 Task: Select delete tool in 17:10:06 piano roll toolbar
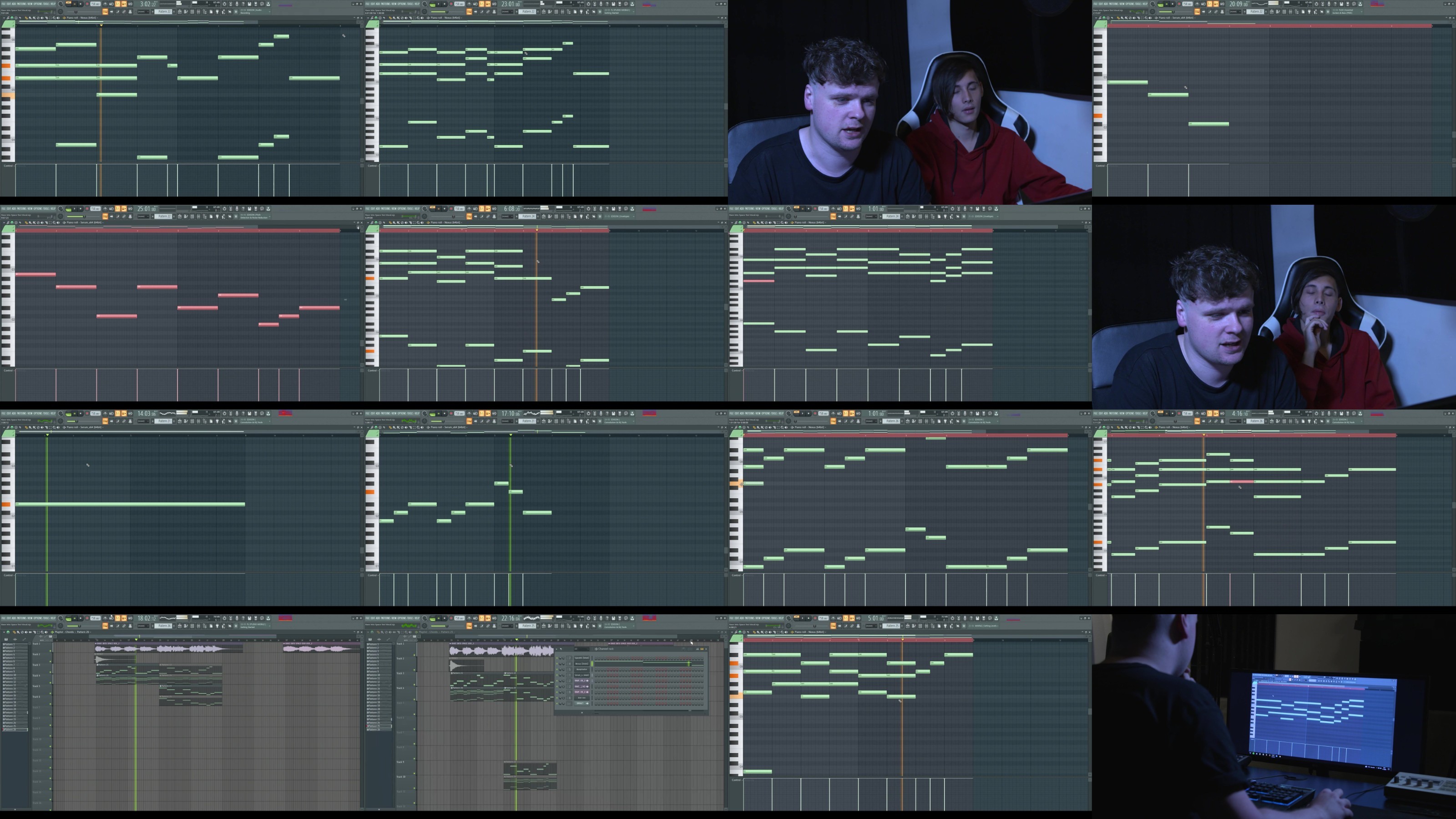click(x=402, y=427)
